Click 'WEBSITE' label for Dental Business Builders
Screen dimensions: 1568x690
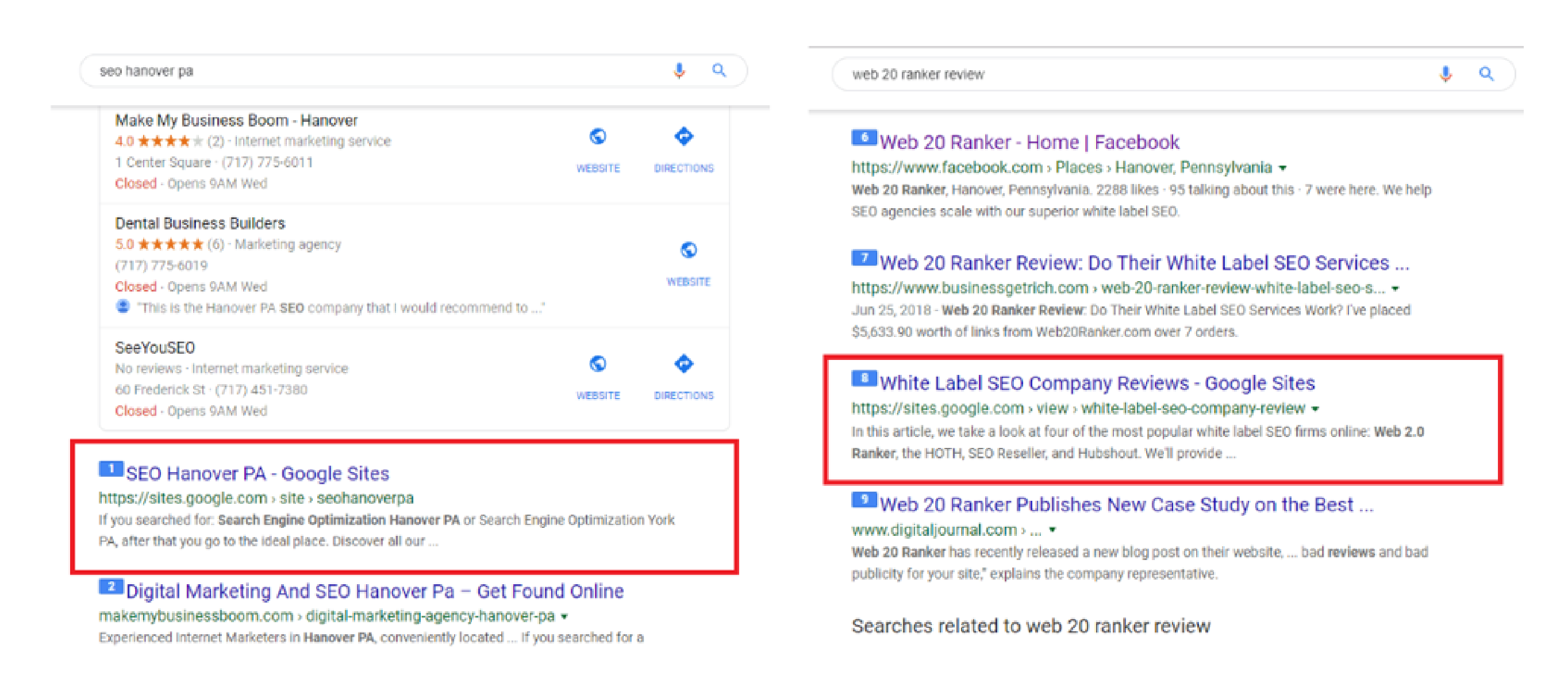pyautogui.click(x=689, y=282)
